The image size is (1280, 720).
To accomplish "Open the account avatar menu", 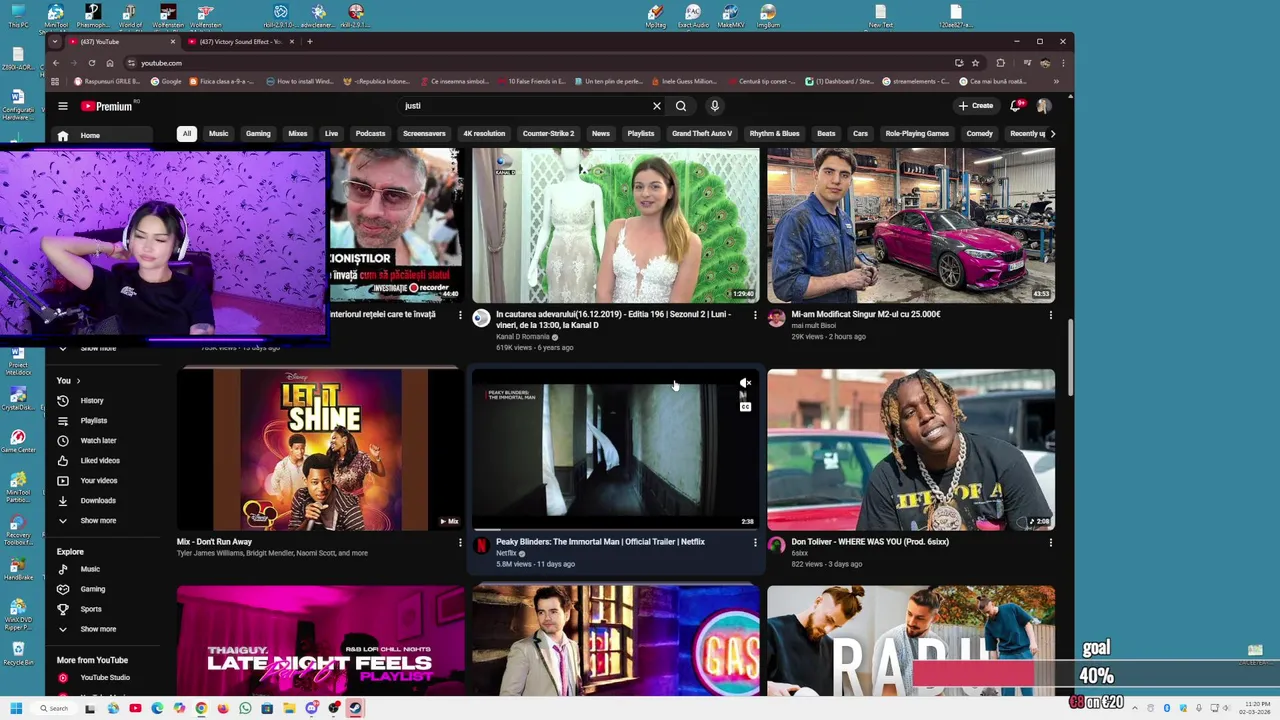I will click(1044, 106).
